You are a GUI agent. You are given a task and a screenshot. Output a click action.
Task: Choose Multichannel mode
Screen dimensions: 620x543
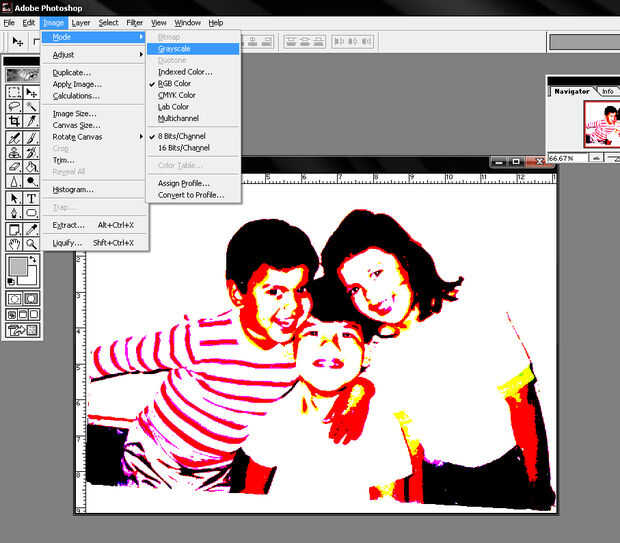pyautogui.click(x=193, y=118)
